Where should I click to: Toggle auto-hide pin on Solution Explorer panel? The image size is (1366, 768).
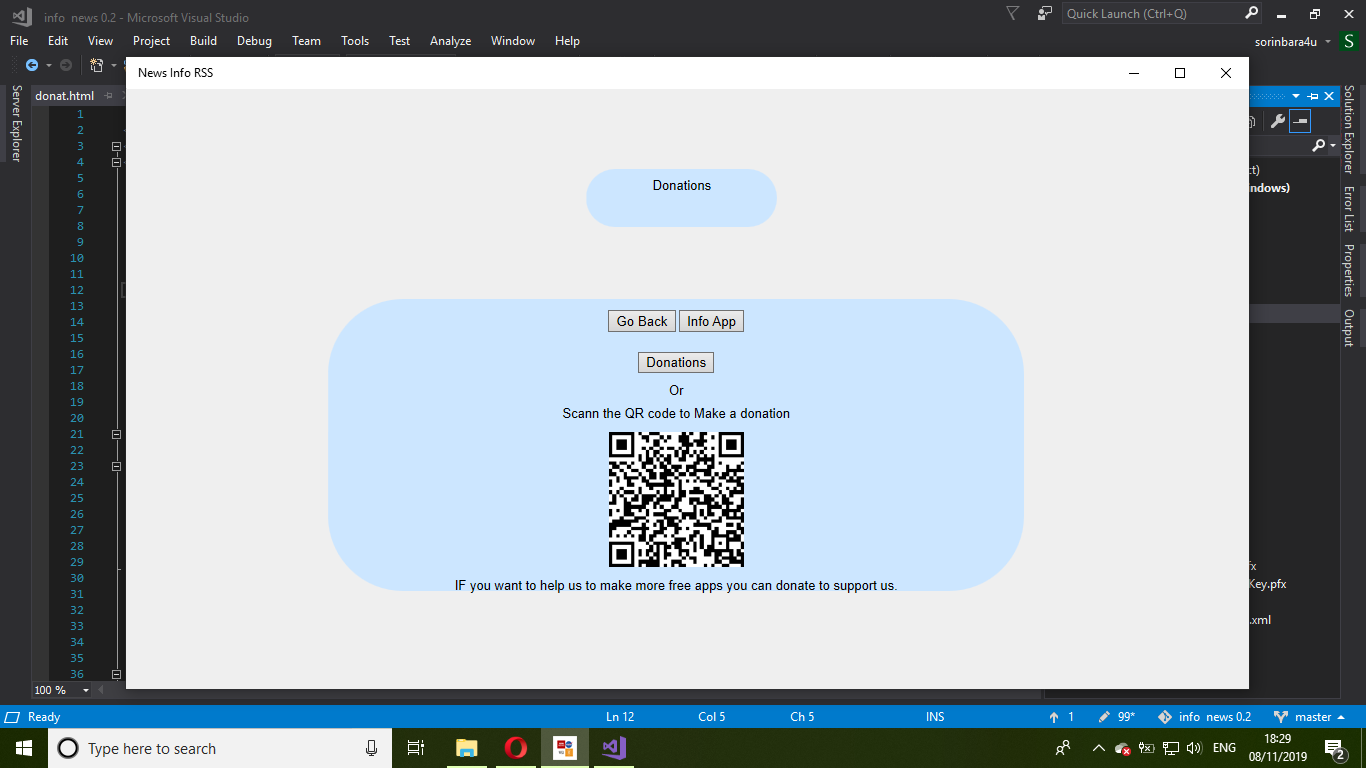1313,96
